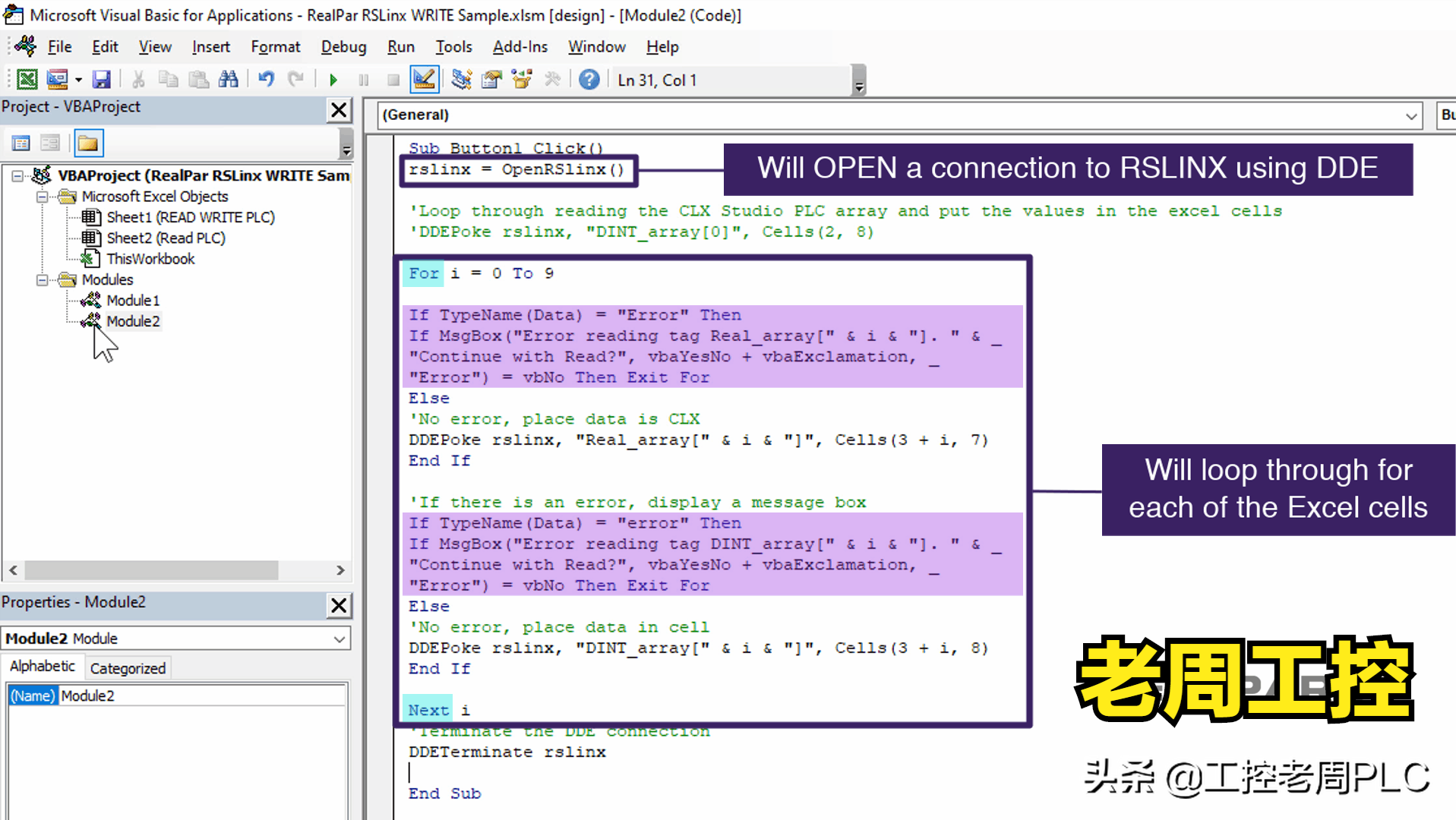The height and width of the screenshot is (820, 1456).
Task: Click the View Code icon in Project panel
Action: click(x=21, y=143)
